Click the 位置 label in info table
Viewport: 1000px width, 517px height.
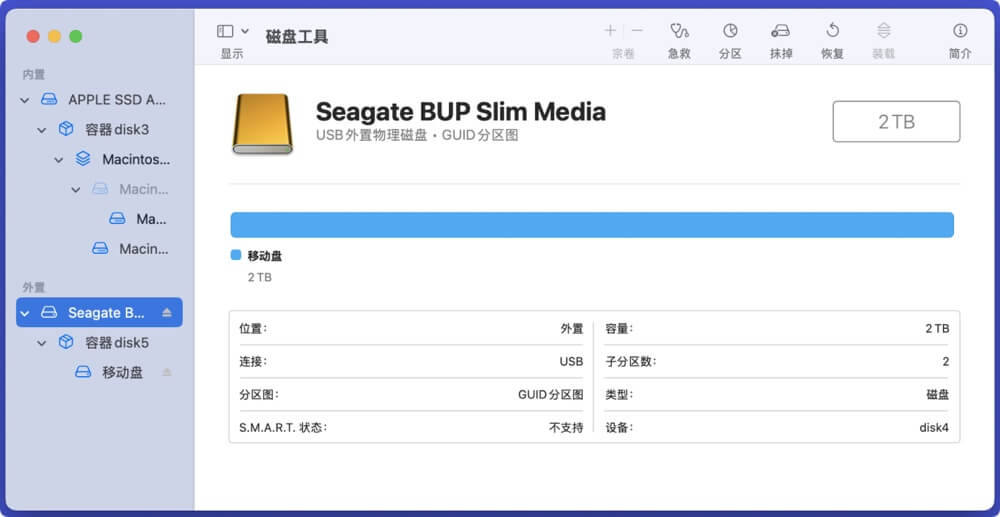253,328
